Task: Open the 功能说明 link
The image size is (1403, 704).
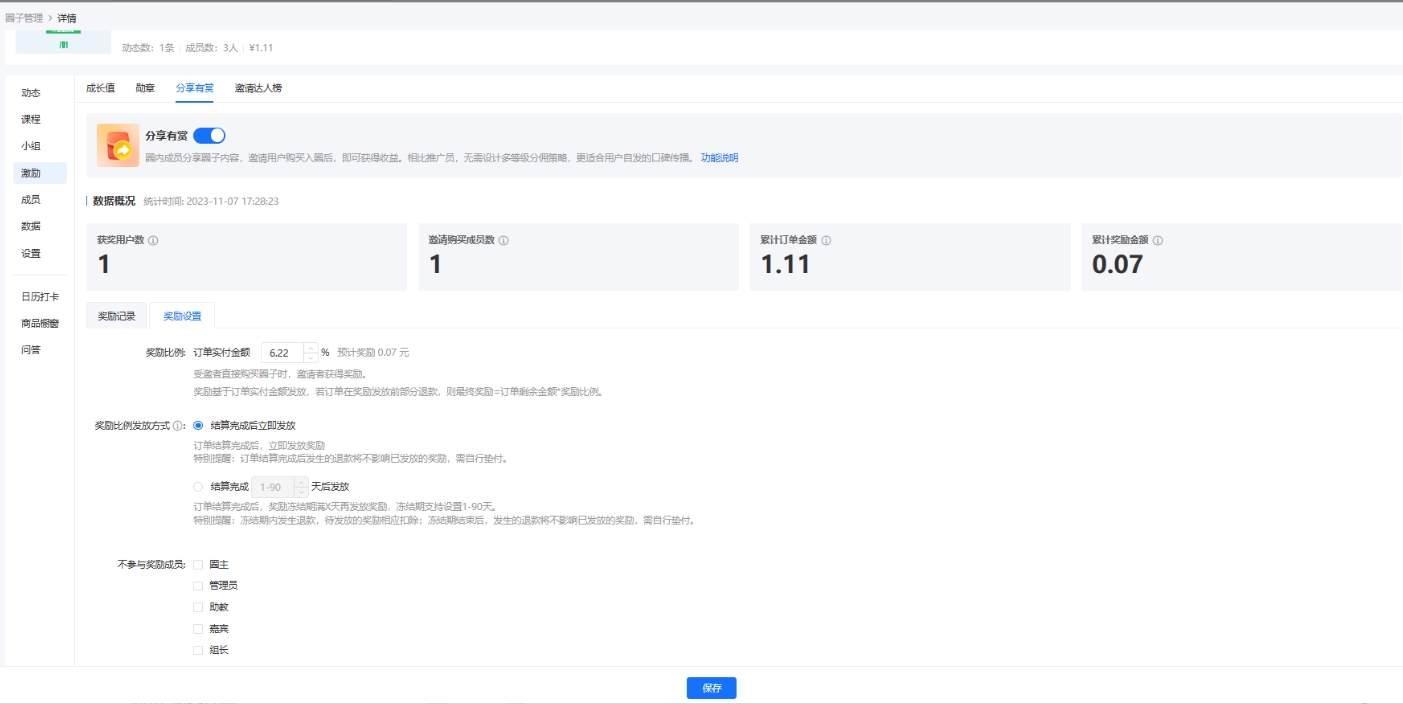Action: click(720, 157)
